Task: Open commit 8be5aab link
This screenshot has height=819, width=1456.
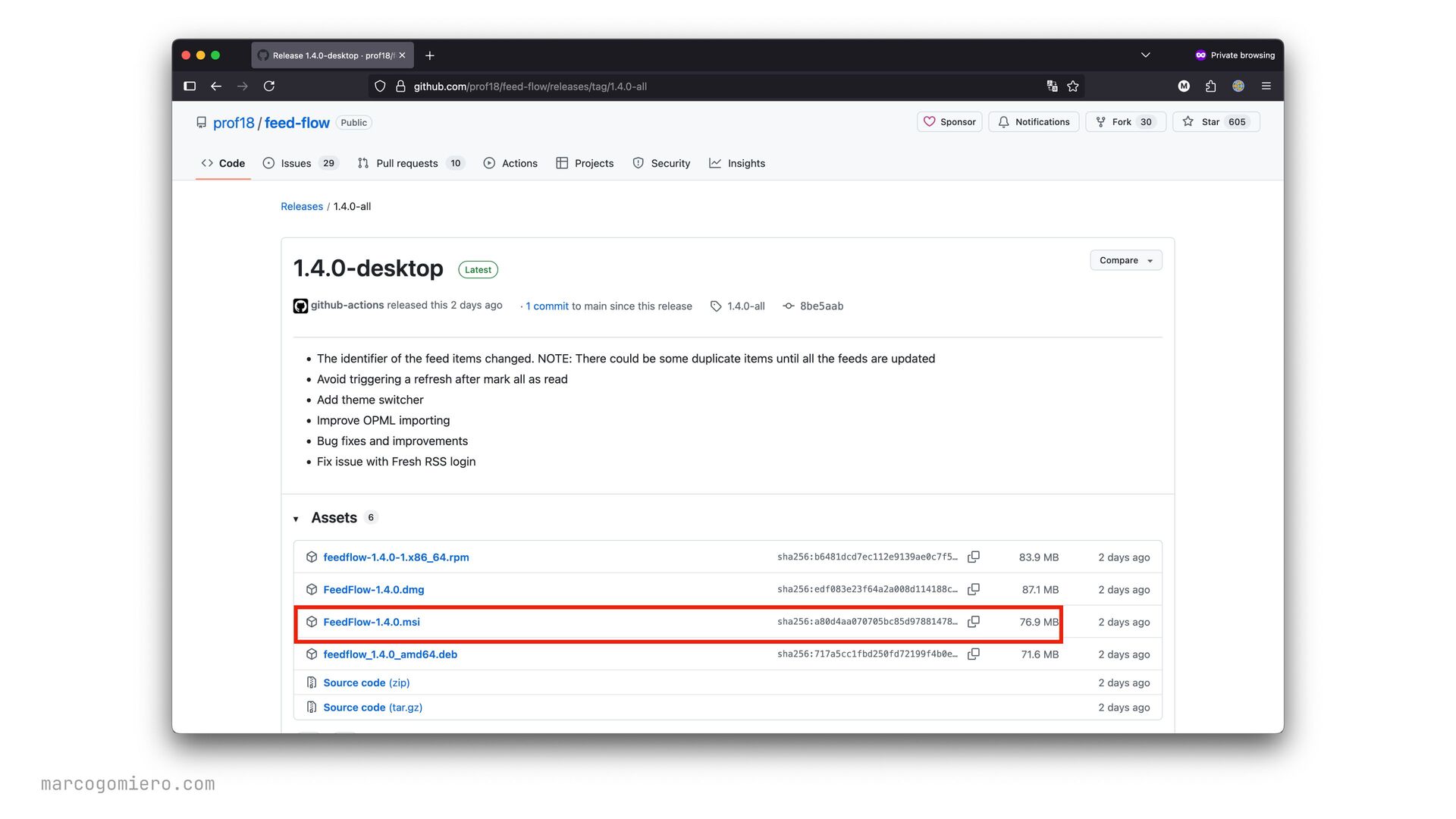Action: pyautogui.click(x=814, y=306)
